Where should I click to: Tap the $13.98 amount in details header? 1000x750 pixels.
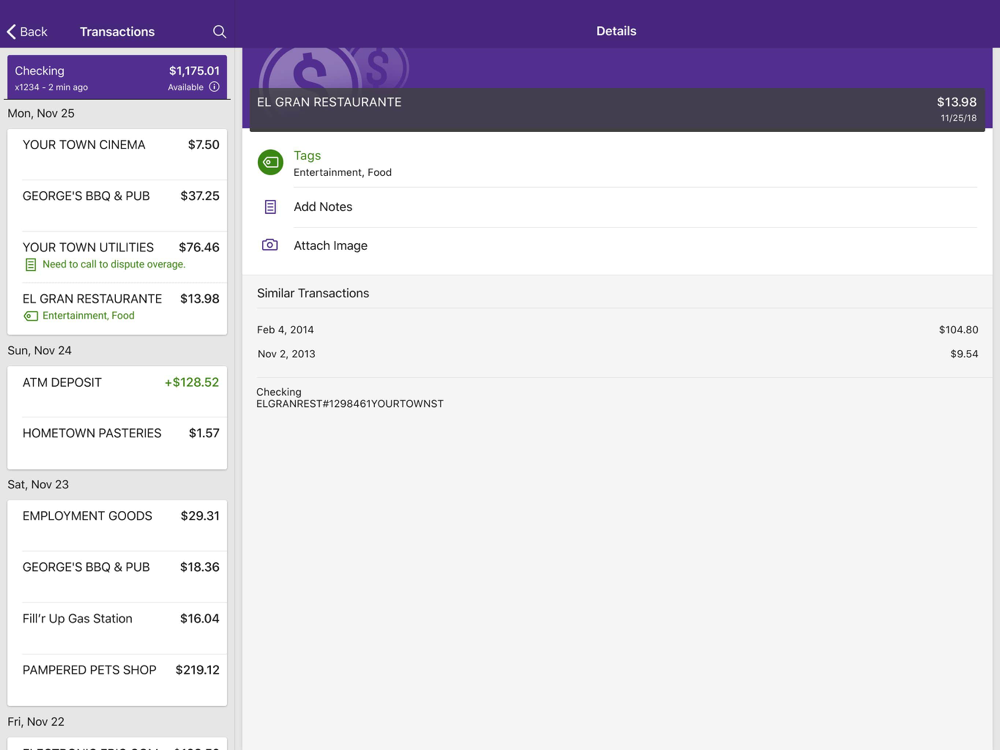(x=957, y=102)
